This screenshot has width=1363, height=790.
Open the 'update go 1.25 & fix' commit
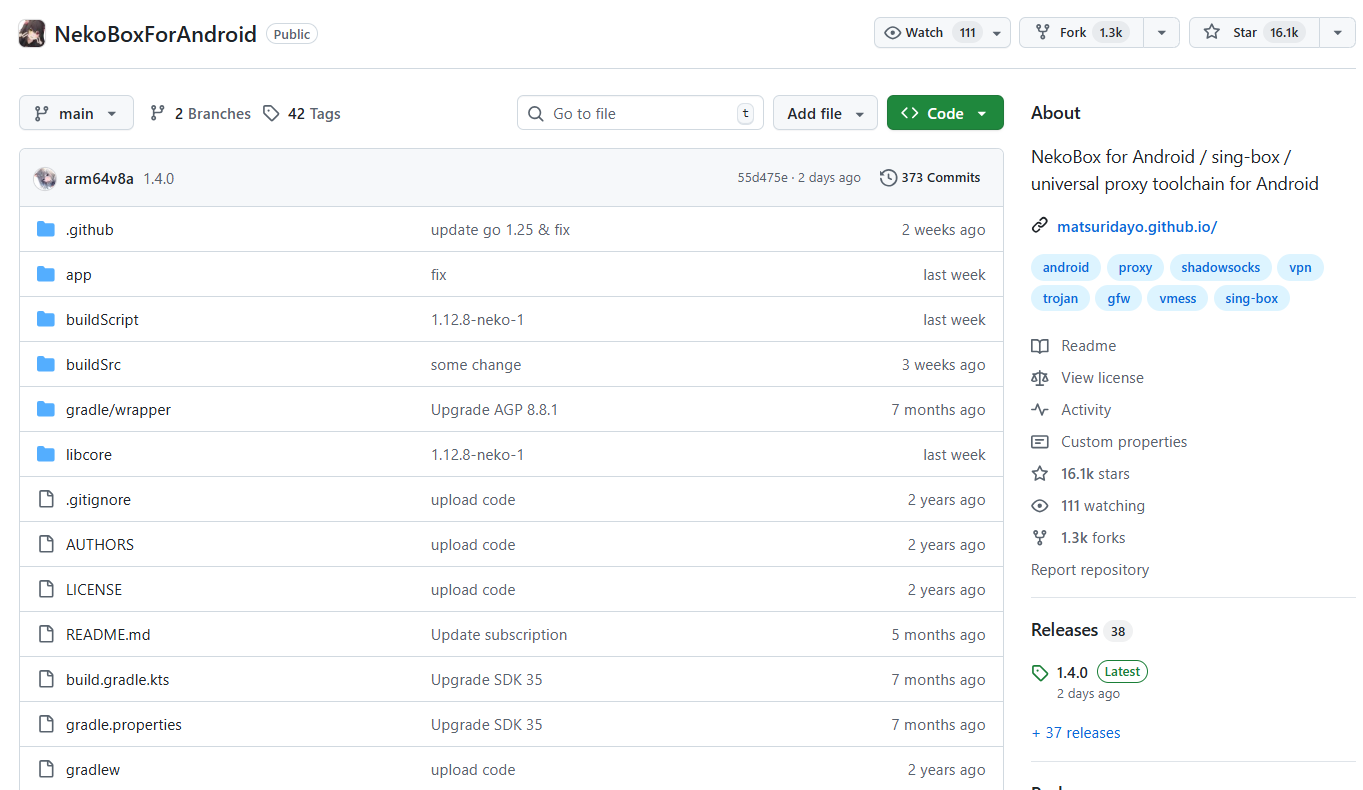500,229
